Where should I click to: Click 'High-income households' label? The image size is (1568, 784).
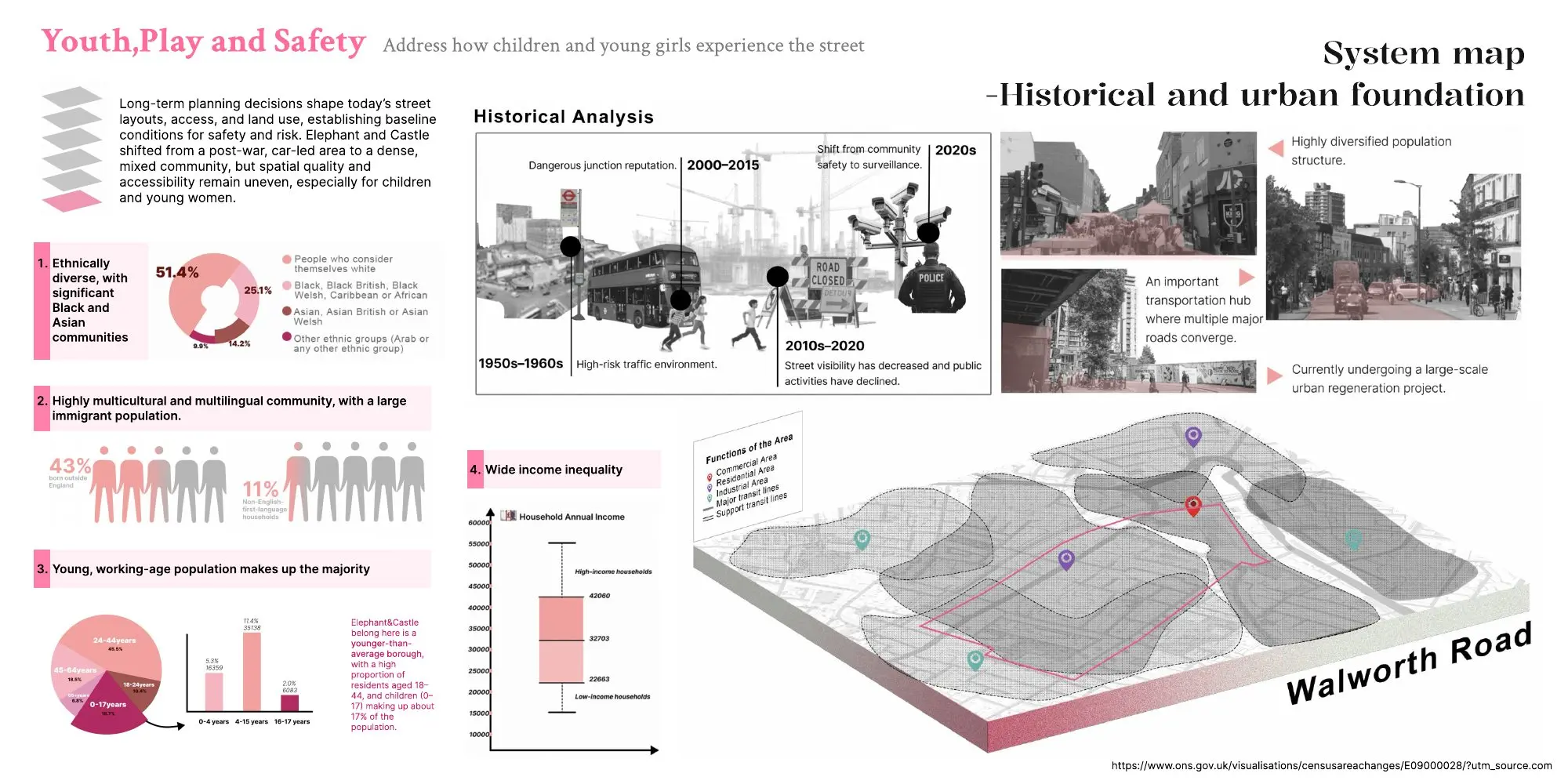[x=613, y=572]
